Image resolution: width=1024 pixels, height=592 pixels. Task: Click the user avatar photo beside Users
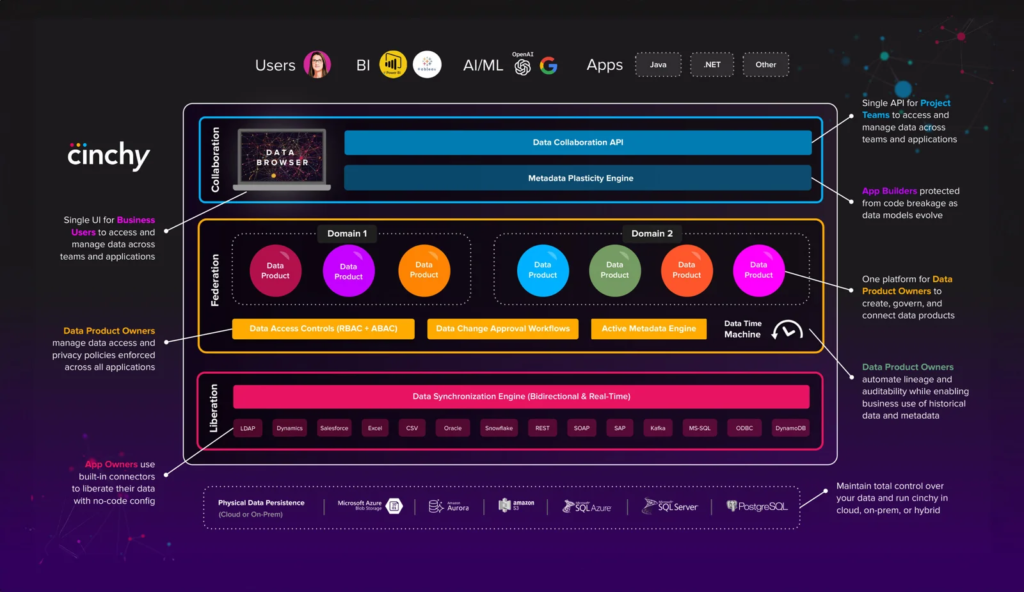tap(317, 65)
